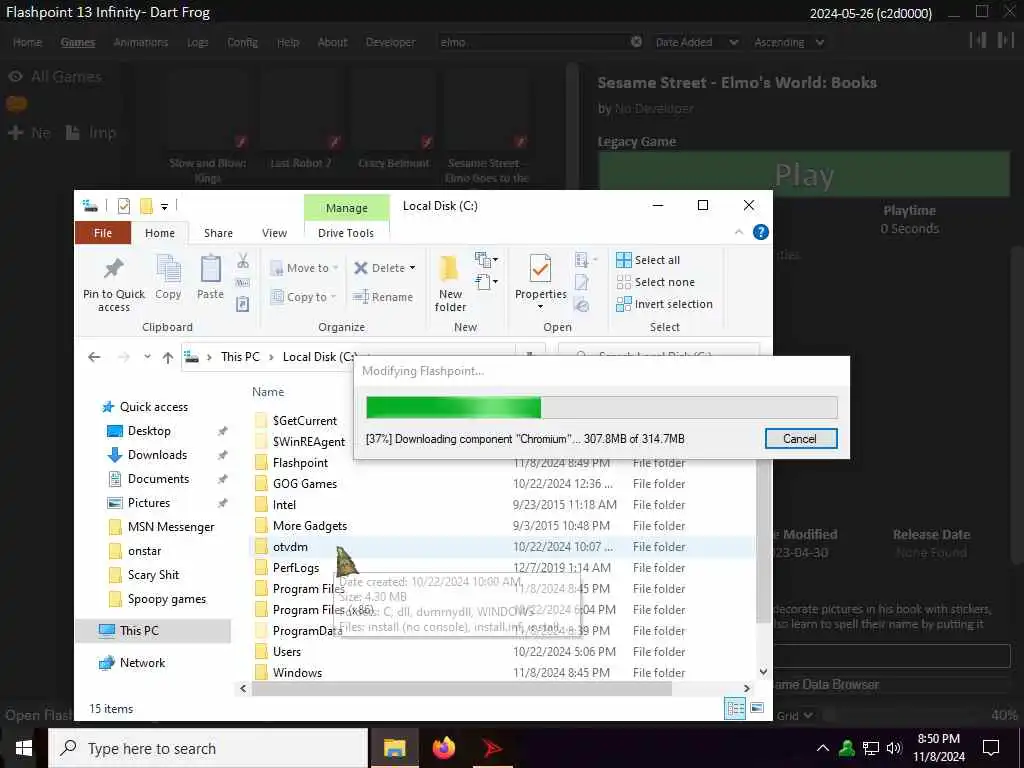Open Explorer help via blue question mark
1024x768 pixels.
761,232
